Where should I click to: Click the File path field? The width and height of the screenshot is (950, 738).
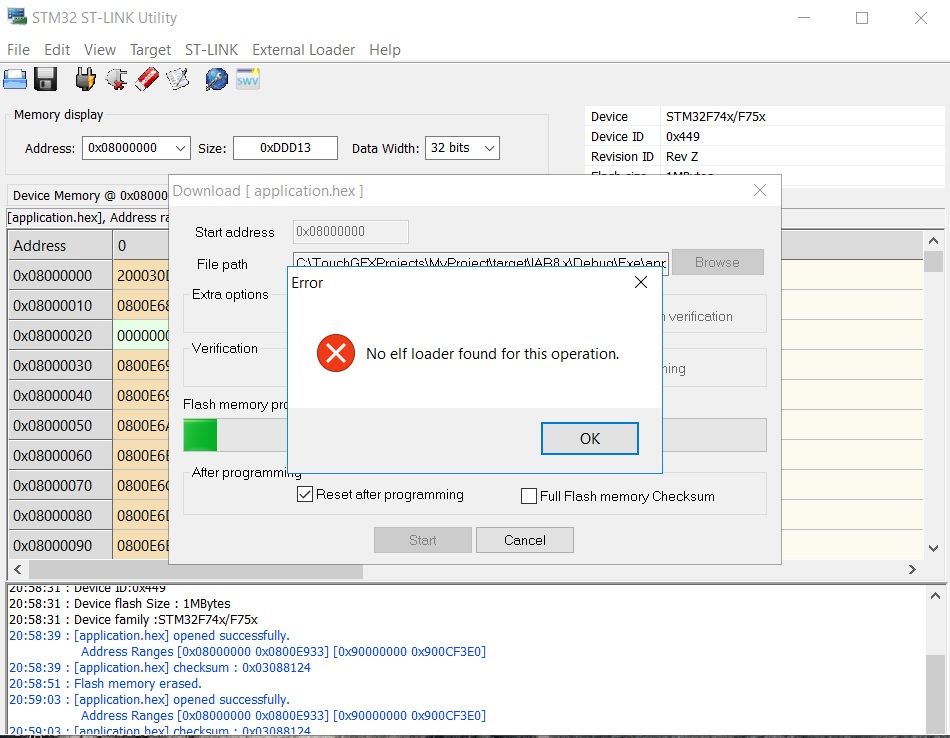pos(480,262)
